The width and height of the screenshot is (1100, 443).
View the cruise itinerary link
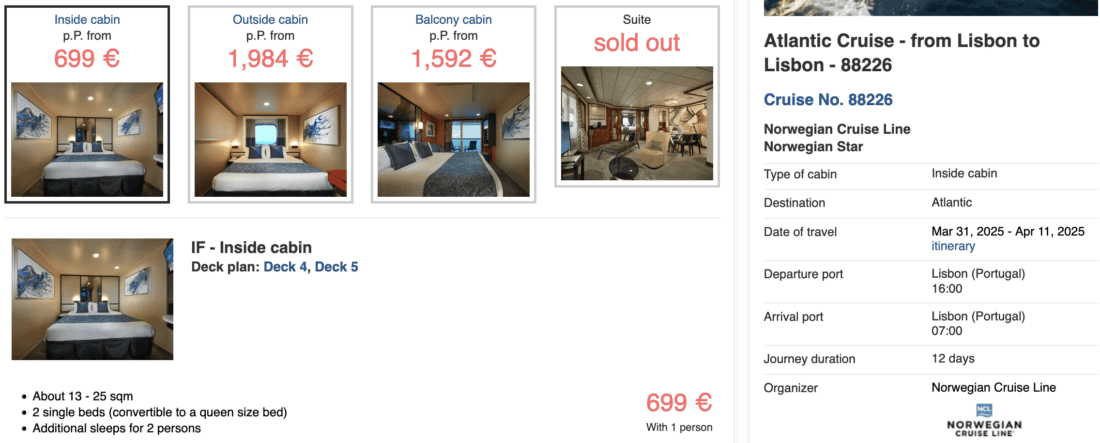(x=953, y=246)
